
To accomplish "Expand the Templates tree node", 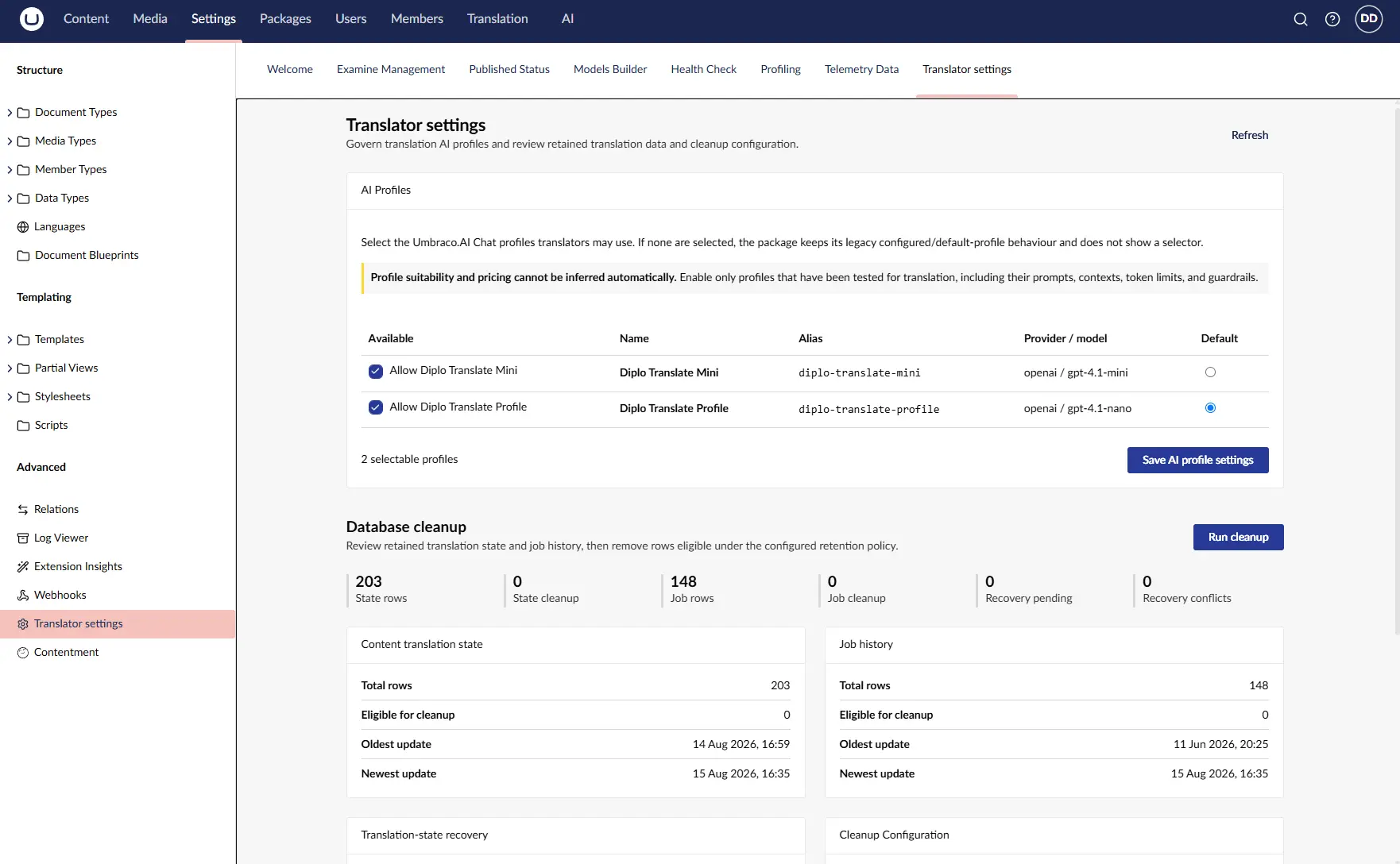I will coord(10,340).
